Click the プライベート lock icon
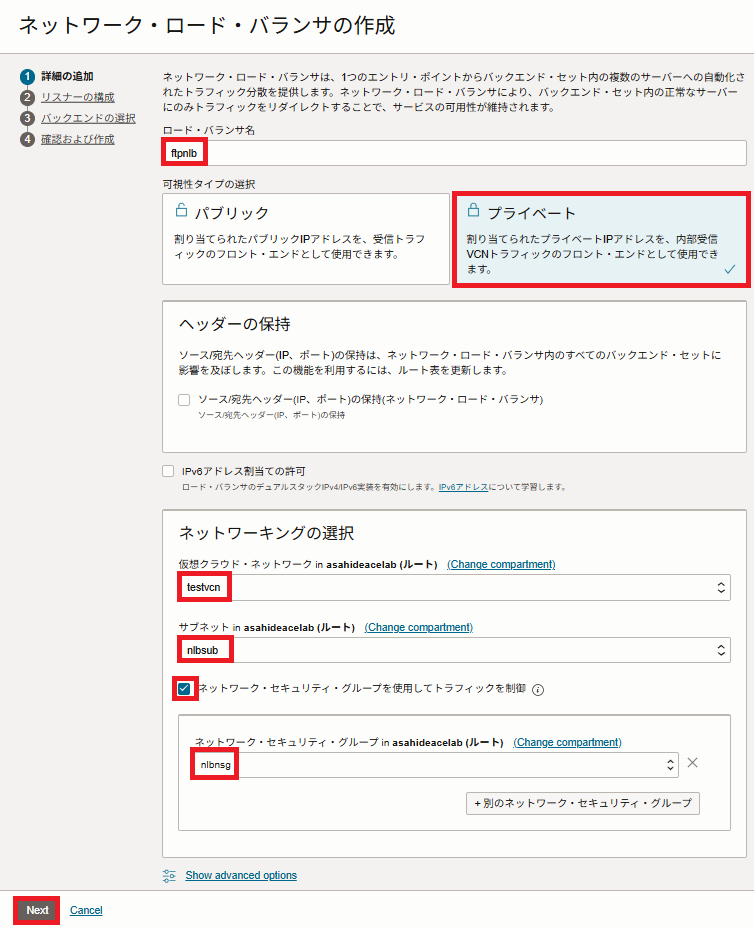Viewport: 754px width, 928px height. coord(473,210)
